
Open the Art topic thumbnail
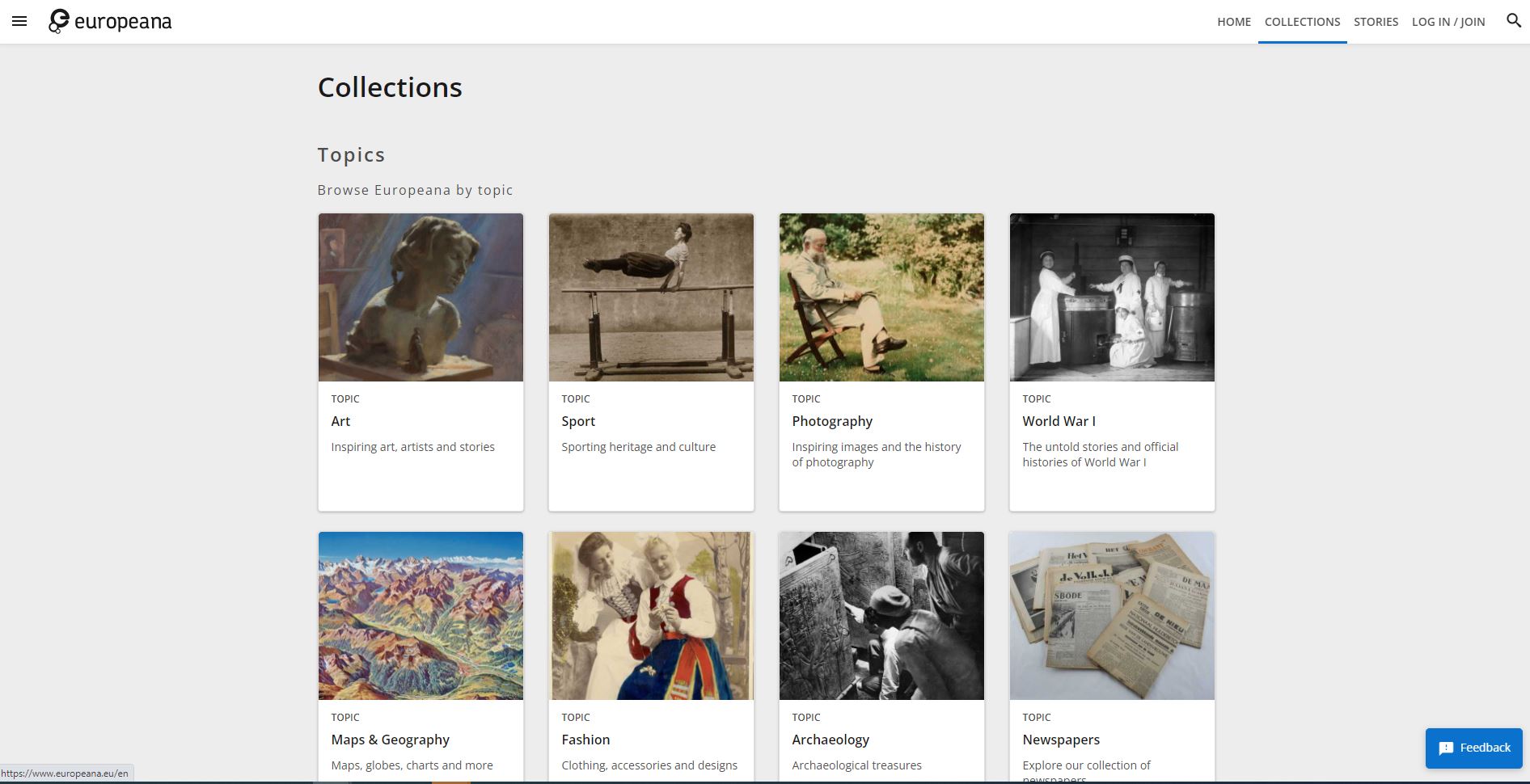click(421, 297)
